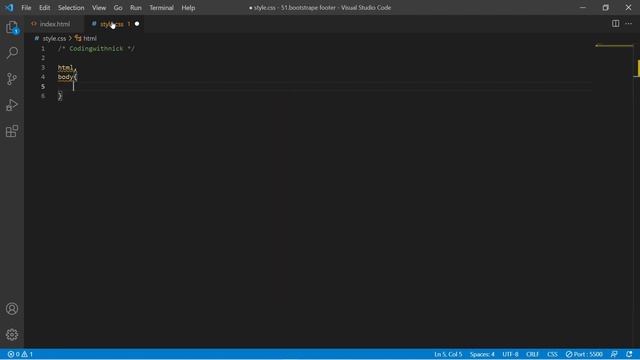Open the Run menu
Image resolution: width=640 pixels, height=360 pixels.
136,8
